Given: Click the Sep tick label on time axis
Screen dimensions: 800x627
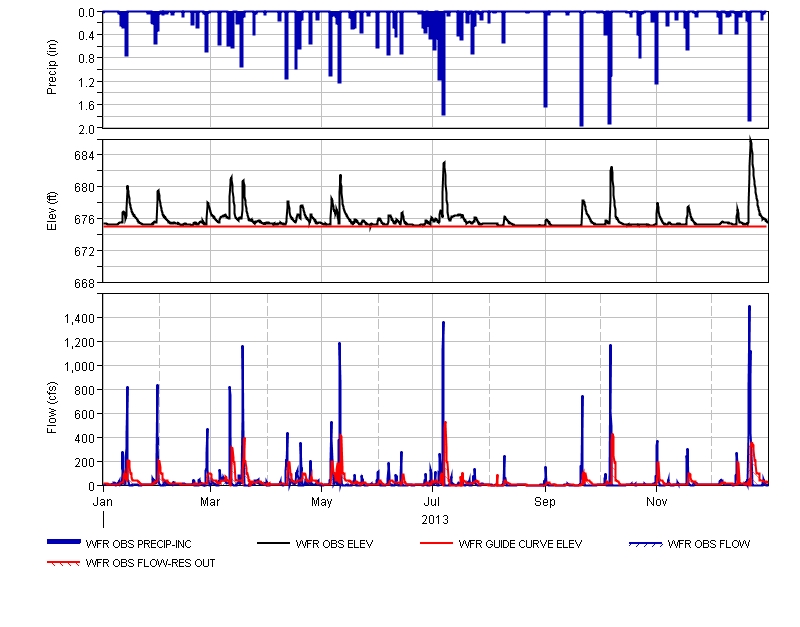Looking at the screenshot, I should click(x=545, y=502).
